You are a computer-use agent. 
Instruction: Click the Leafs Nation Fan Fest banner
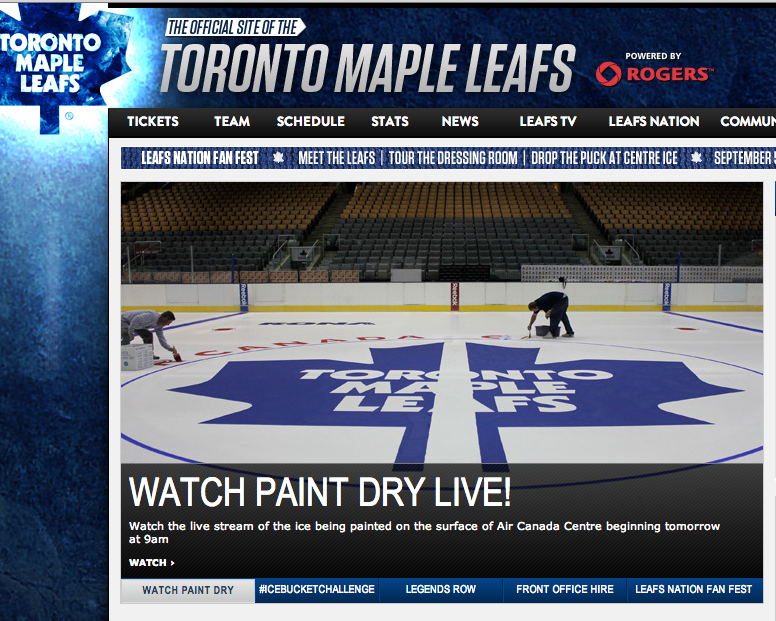(448, 158)
